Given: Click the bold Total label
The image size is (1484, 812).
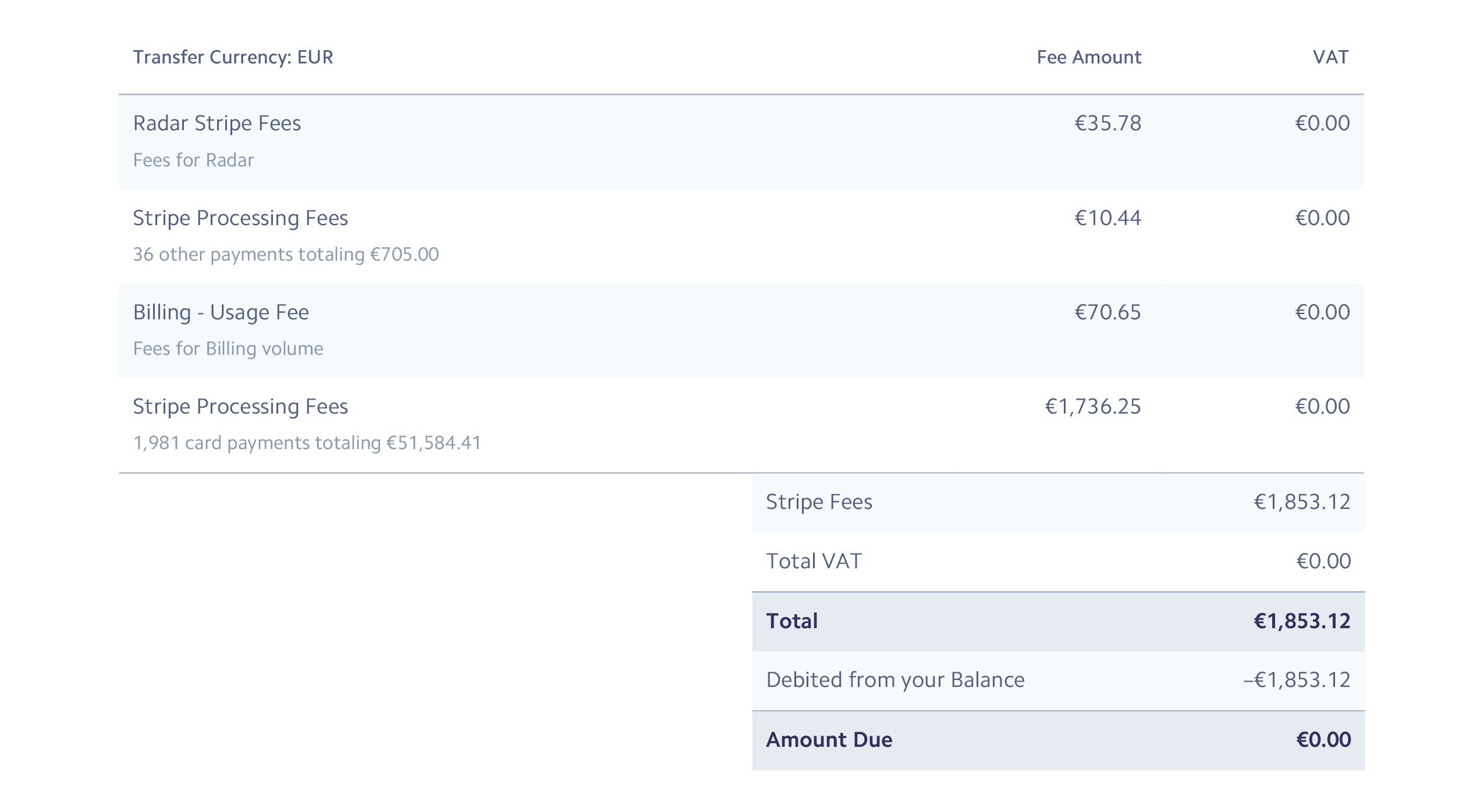Looking at the screenshot, I should point(791,621).
